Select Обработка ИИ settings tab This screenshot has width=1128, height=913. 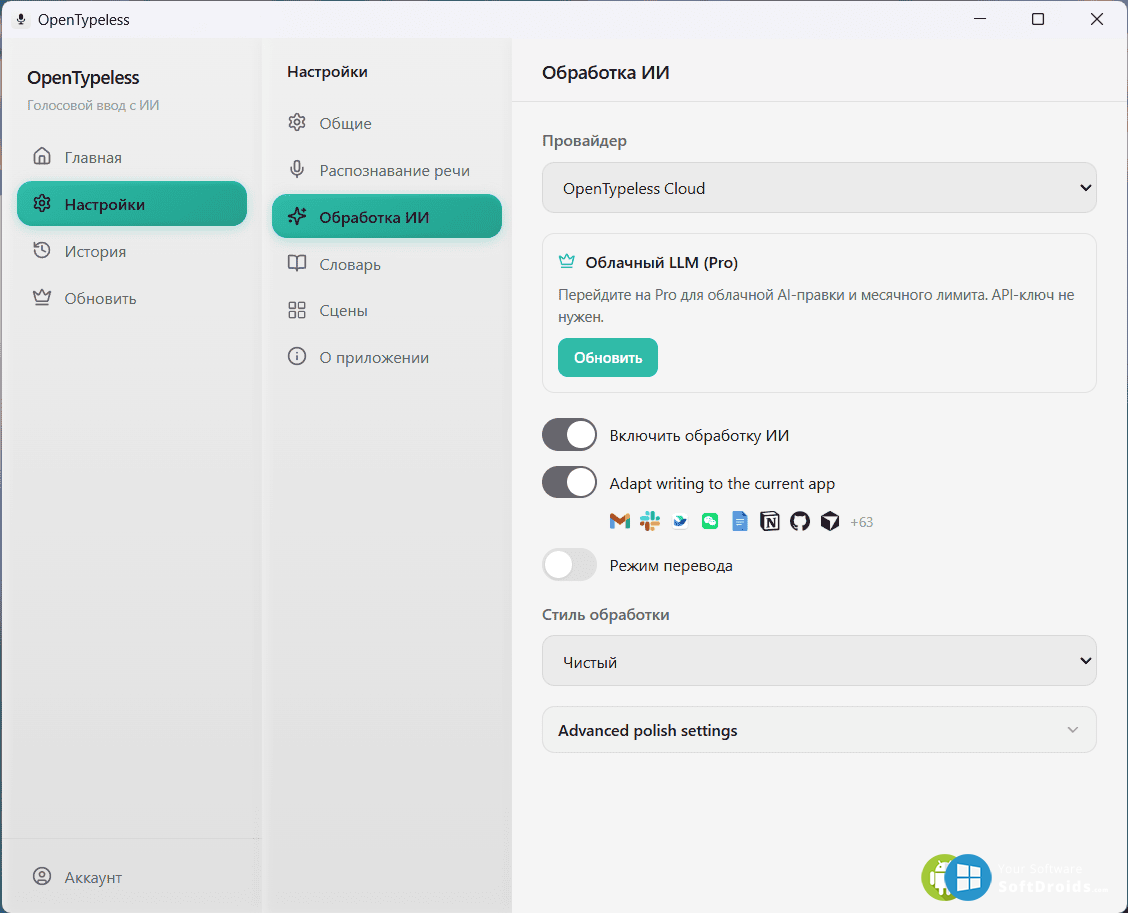point(386,217)
